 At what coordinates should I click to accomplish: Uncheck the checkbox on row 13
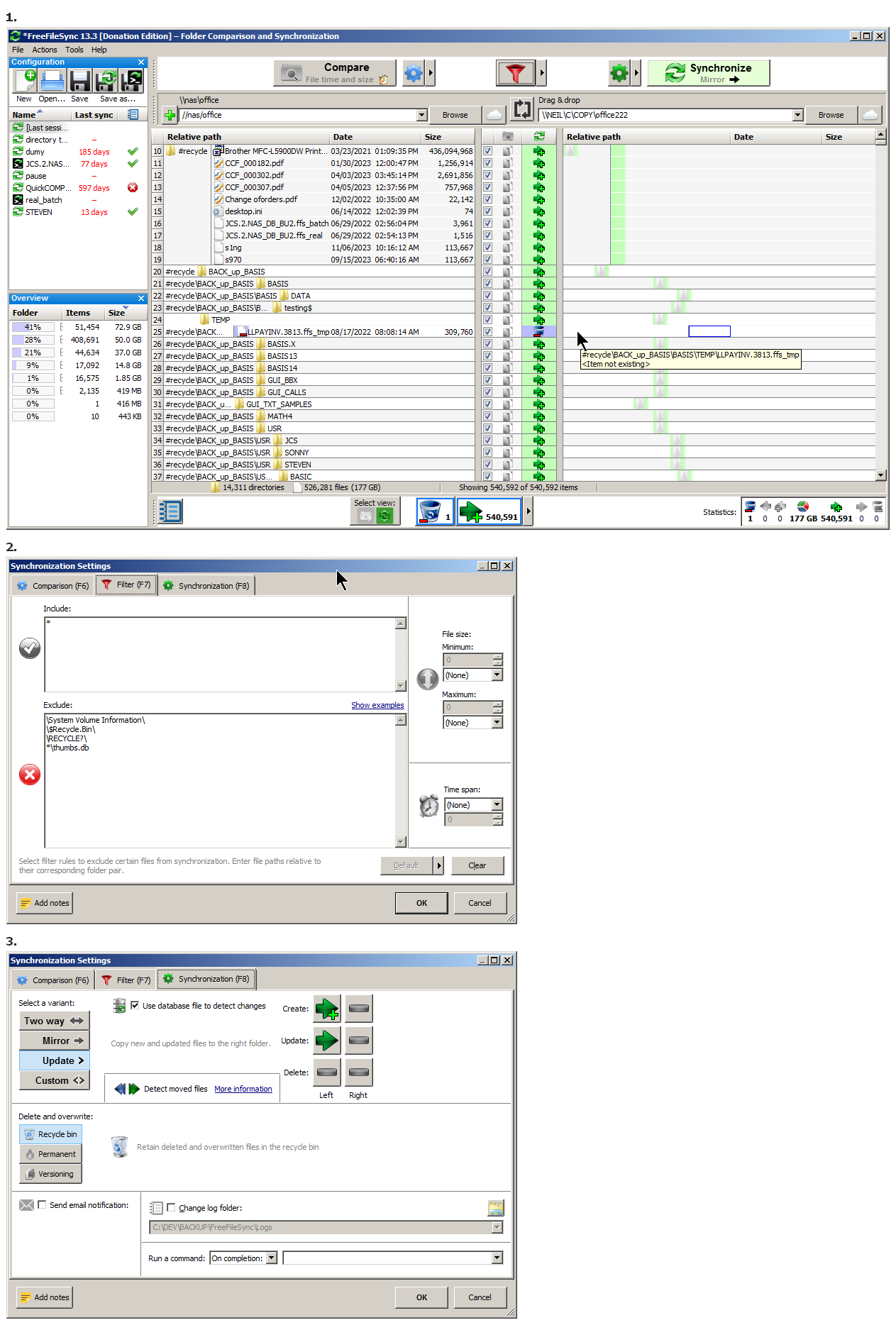[x=487, y=187]
